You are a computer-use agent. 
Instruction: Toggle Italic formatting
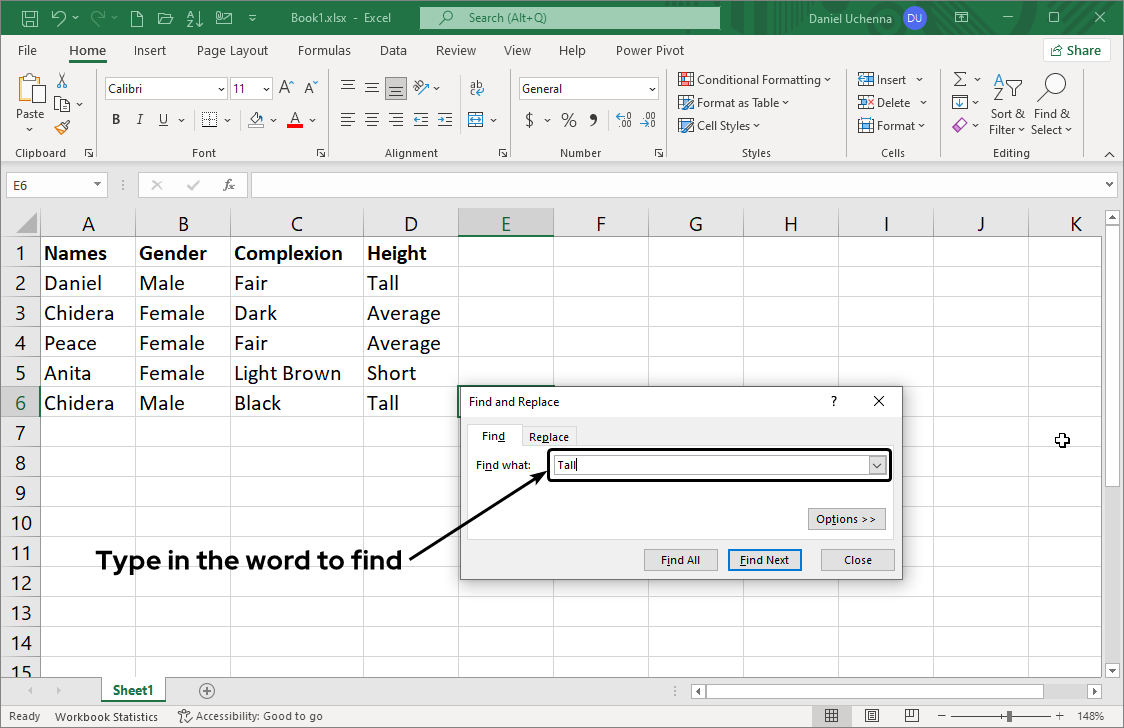click(x=141, y=120)
